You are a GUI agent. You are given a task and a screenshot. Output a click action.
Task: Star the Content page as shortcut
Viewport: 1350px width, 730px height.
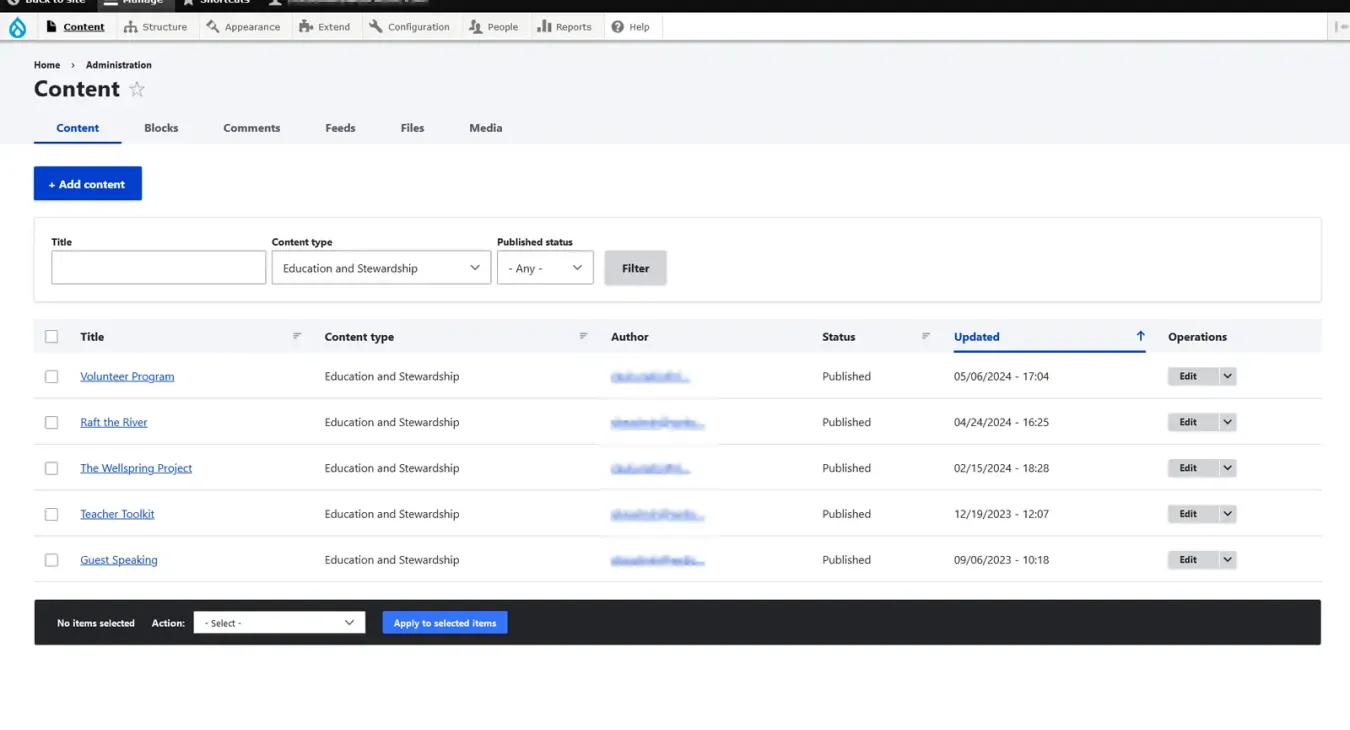click(x=137, y=89)
